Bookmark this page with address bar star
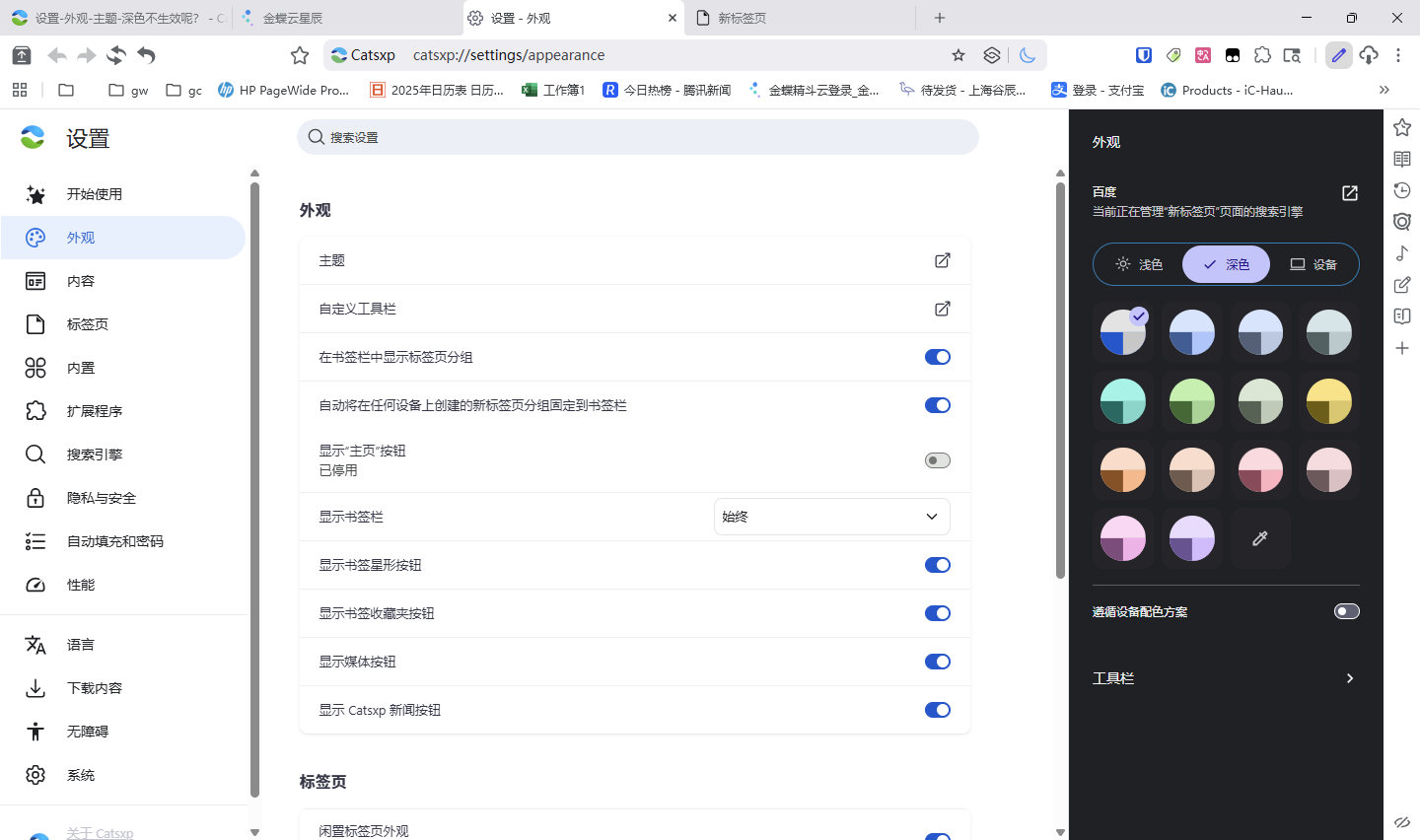The image size is (1420, 840). tap(958, 55)
